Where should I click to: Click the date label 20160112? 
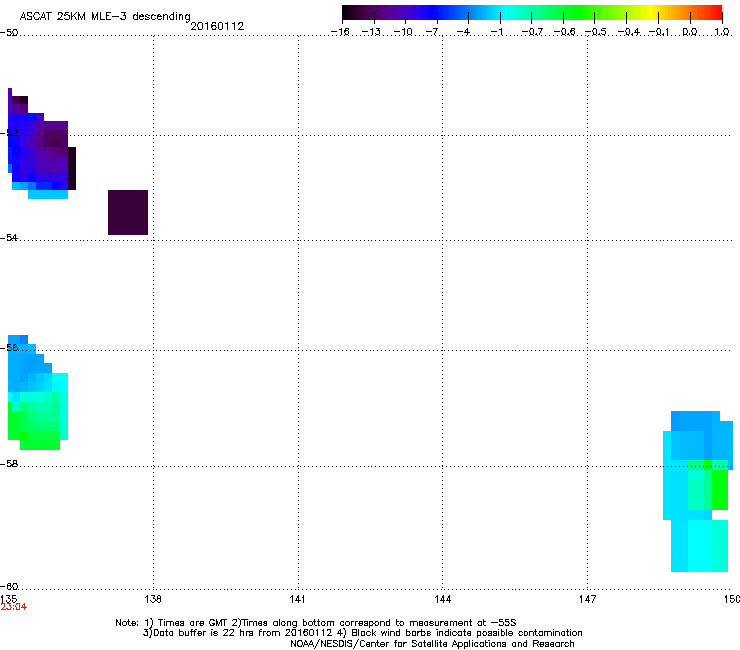click(x=217, y=26)
